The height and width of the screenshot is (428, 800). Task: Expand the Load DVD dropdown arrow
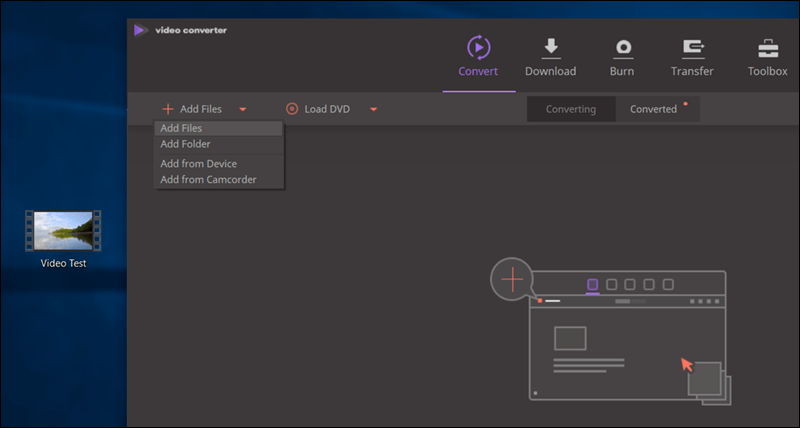[x=373, y=109]
